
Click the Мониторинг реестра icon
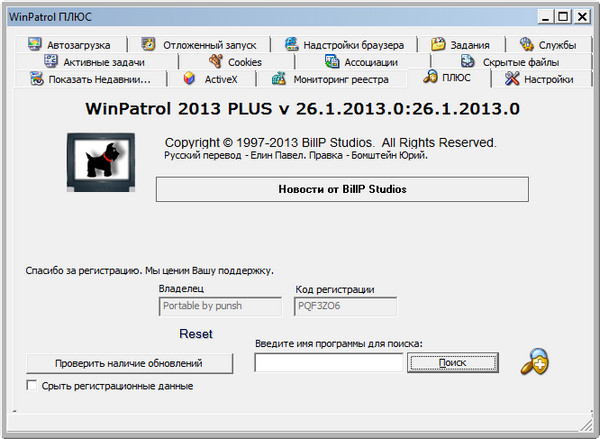pyautogui.click(x=279, y=79)
